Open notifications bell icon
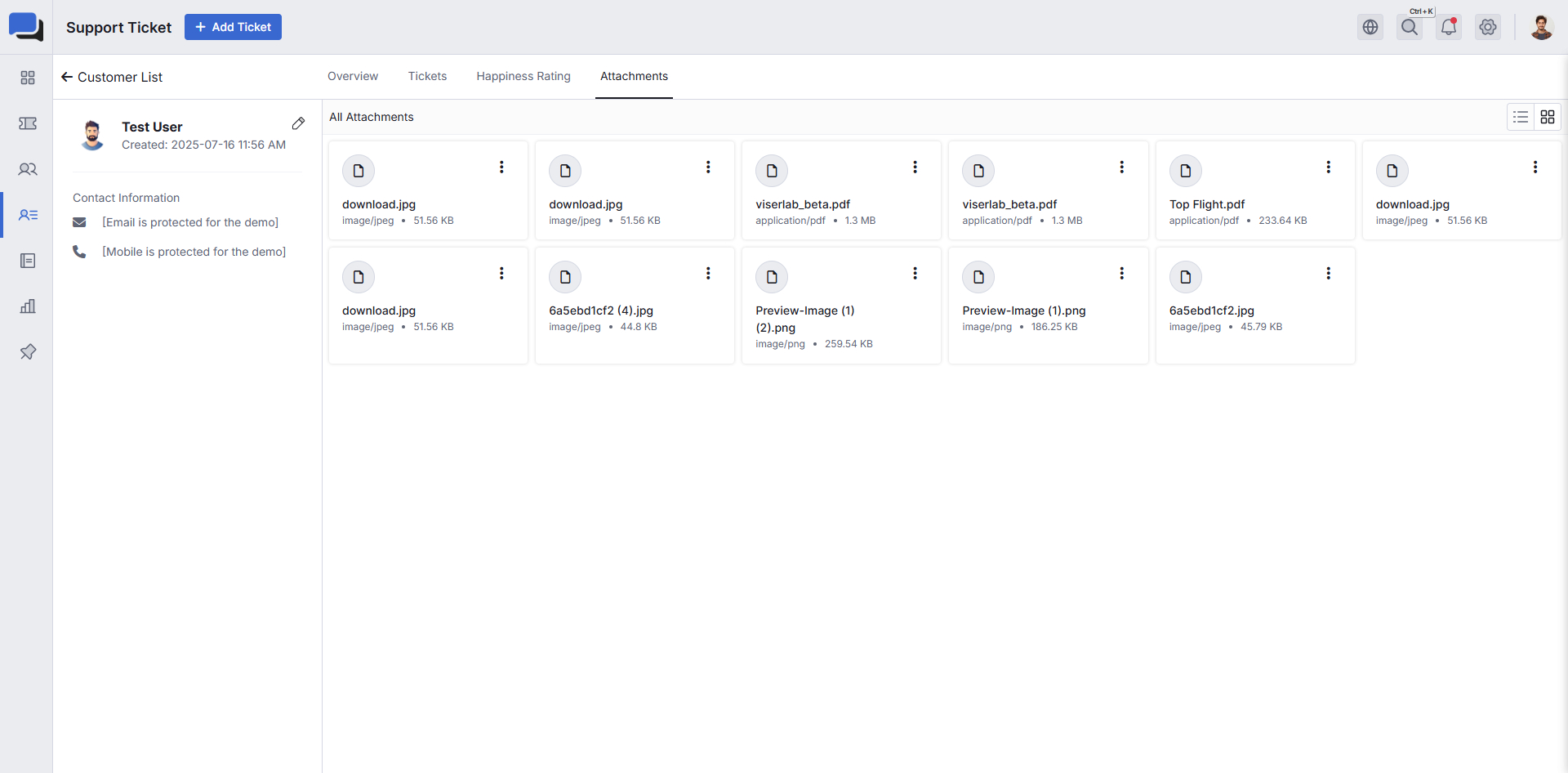The width and height of the screenshot is (1568, 773). pyautogui.click(x=1449, y=27)
